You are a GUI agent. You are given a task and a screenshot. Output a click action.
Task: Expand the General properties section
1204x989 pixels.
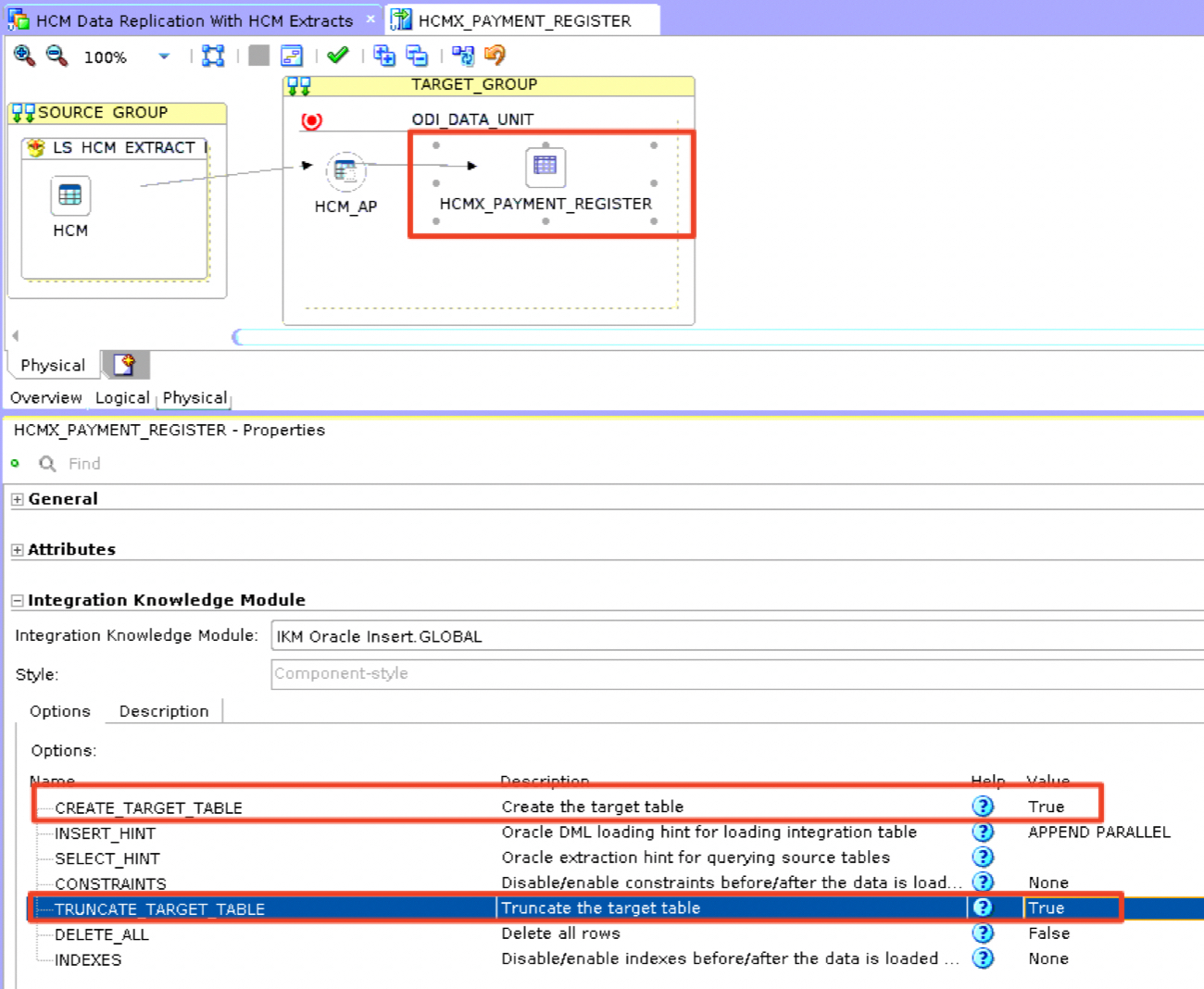click(x=18, y=499)
